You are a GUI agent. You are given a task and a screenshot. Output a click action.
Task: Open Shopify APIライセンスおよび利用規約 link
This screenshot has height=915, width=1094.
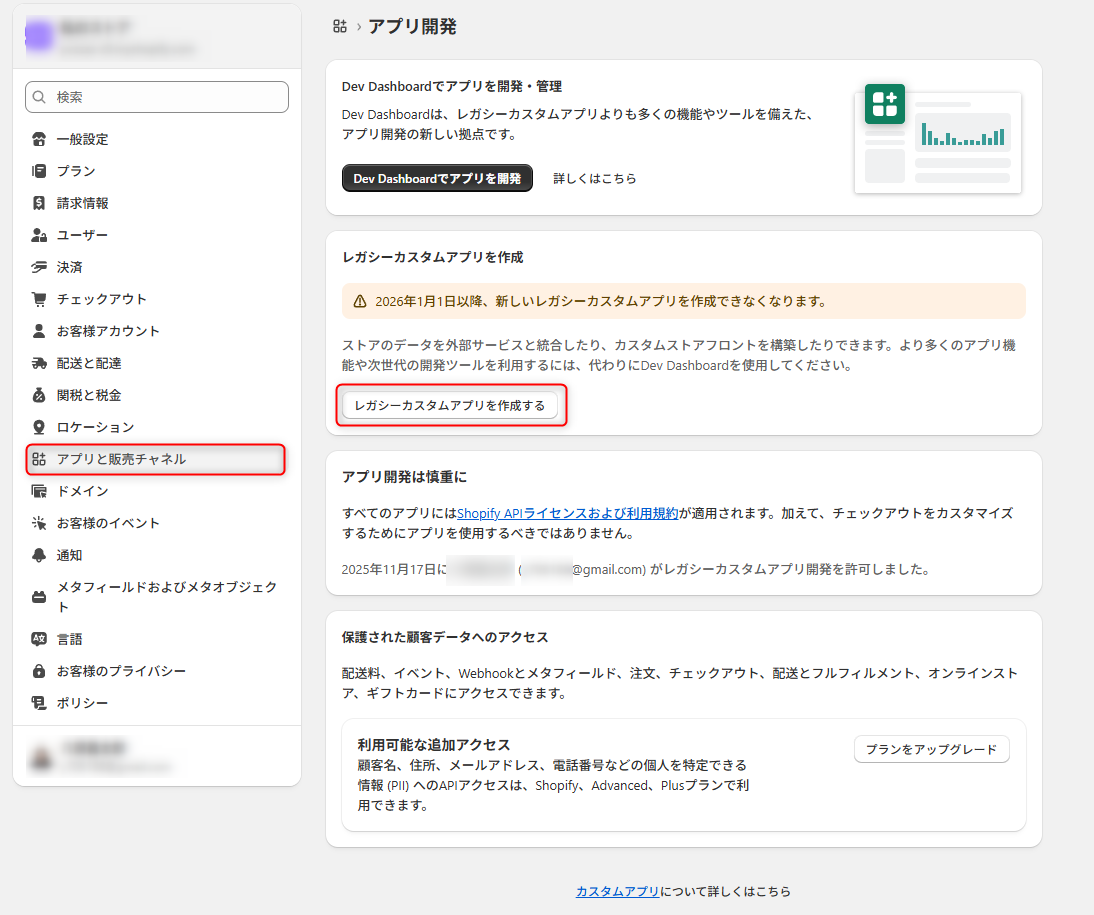coord(567,513)
